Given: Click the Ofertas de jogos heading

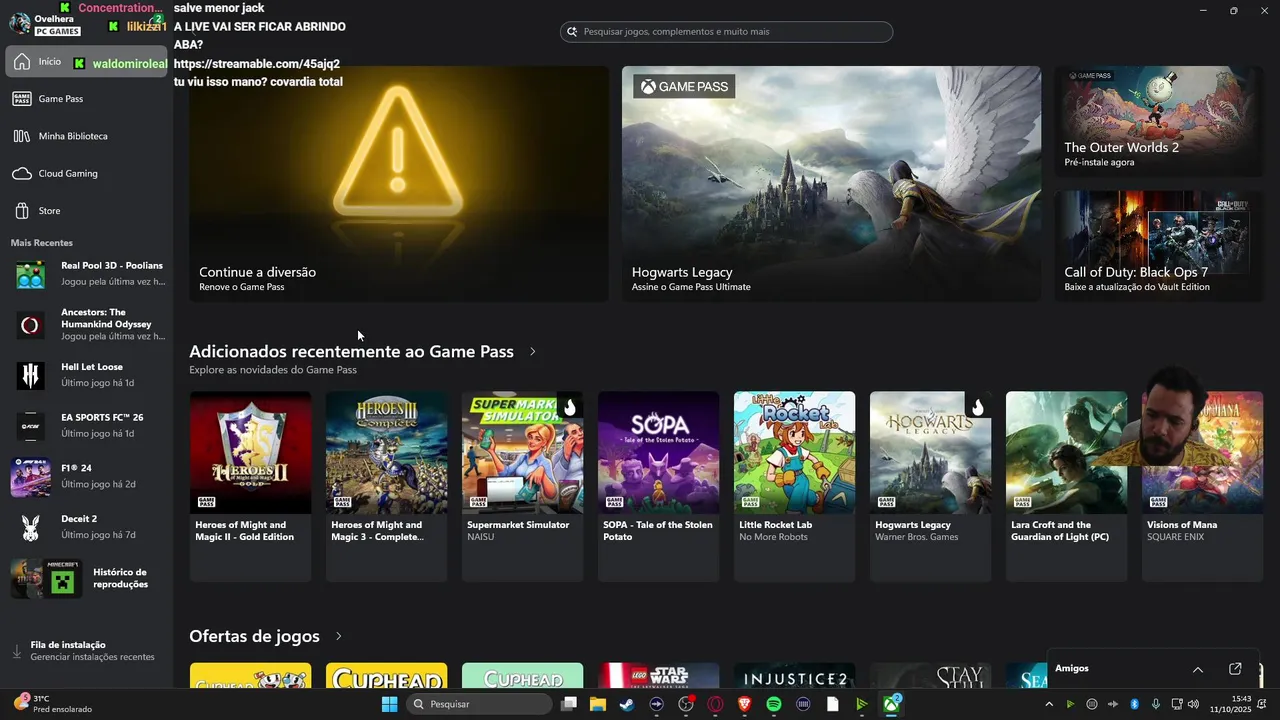Looking at the screenshot, I should (x=254, y=637).
